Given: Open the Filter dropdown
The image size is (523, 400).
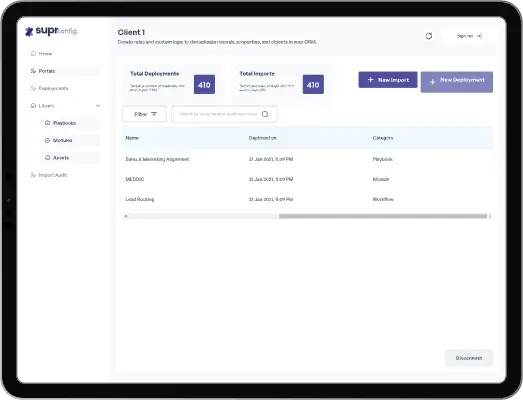Looking at the screenshot, I should [144, 114].
